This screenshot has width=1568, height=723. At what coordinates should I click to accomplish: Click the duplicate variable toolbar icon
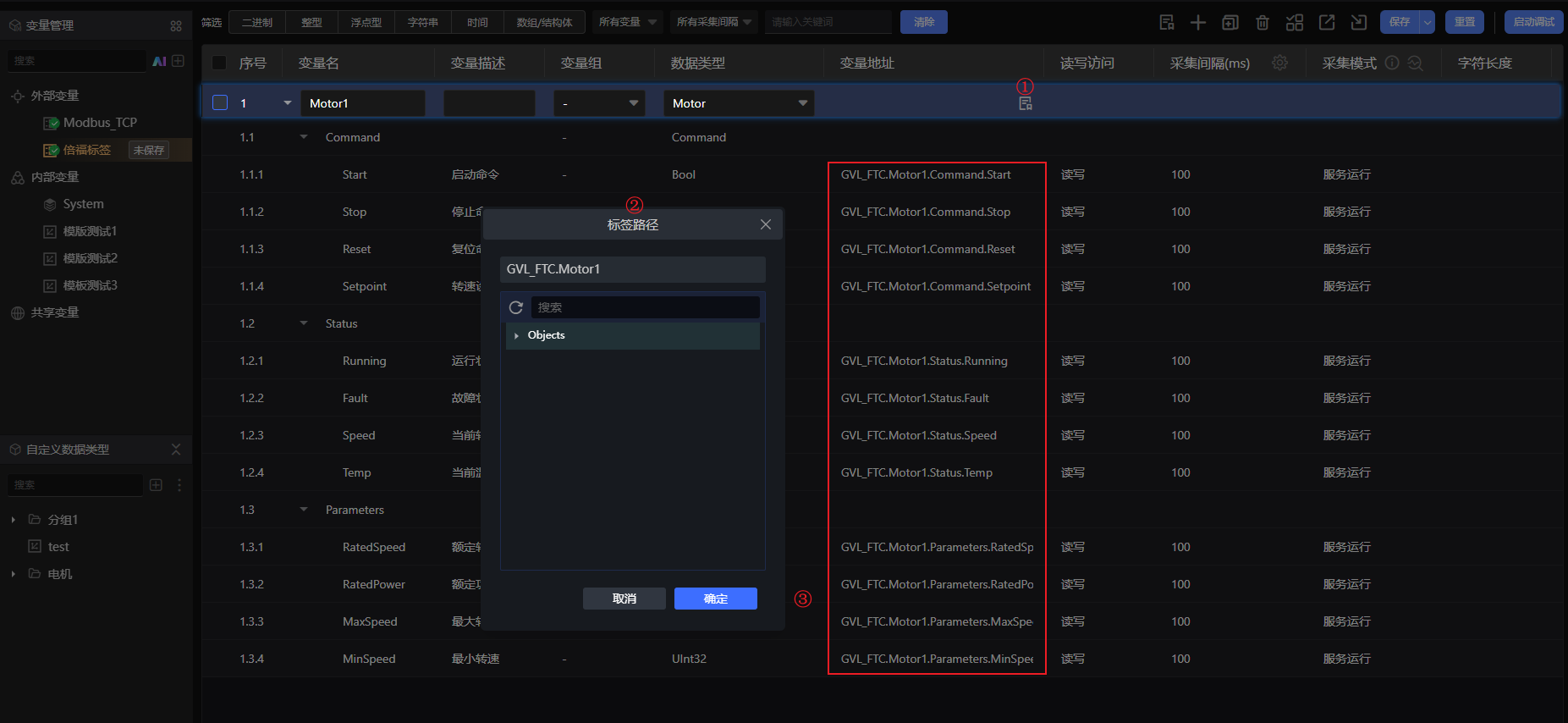click(1230, 22)
